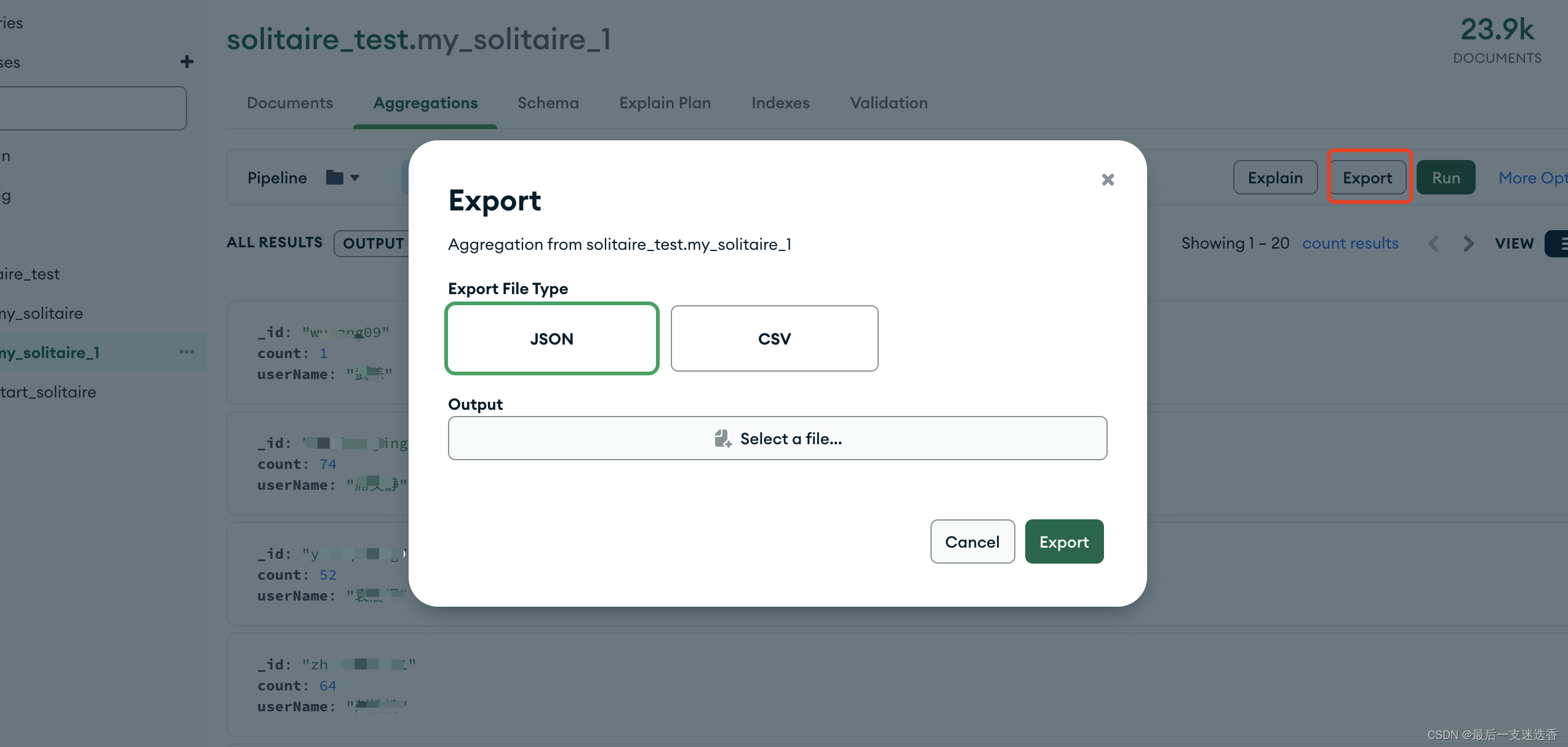Screen dimensions: 1568x747
Task: Click count value 52 in results
Action: coord(327,575)
